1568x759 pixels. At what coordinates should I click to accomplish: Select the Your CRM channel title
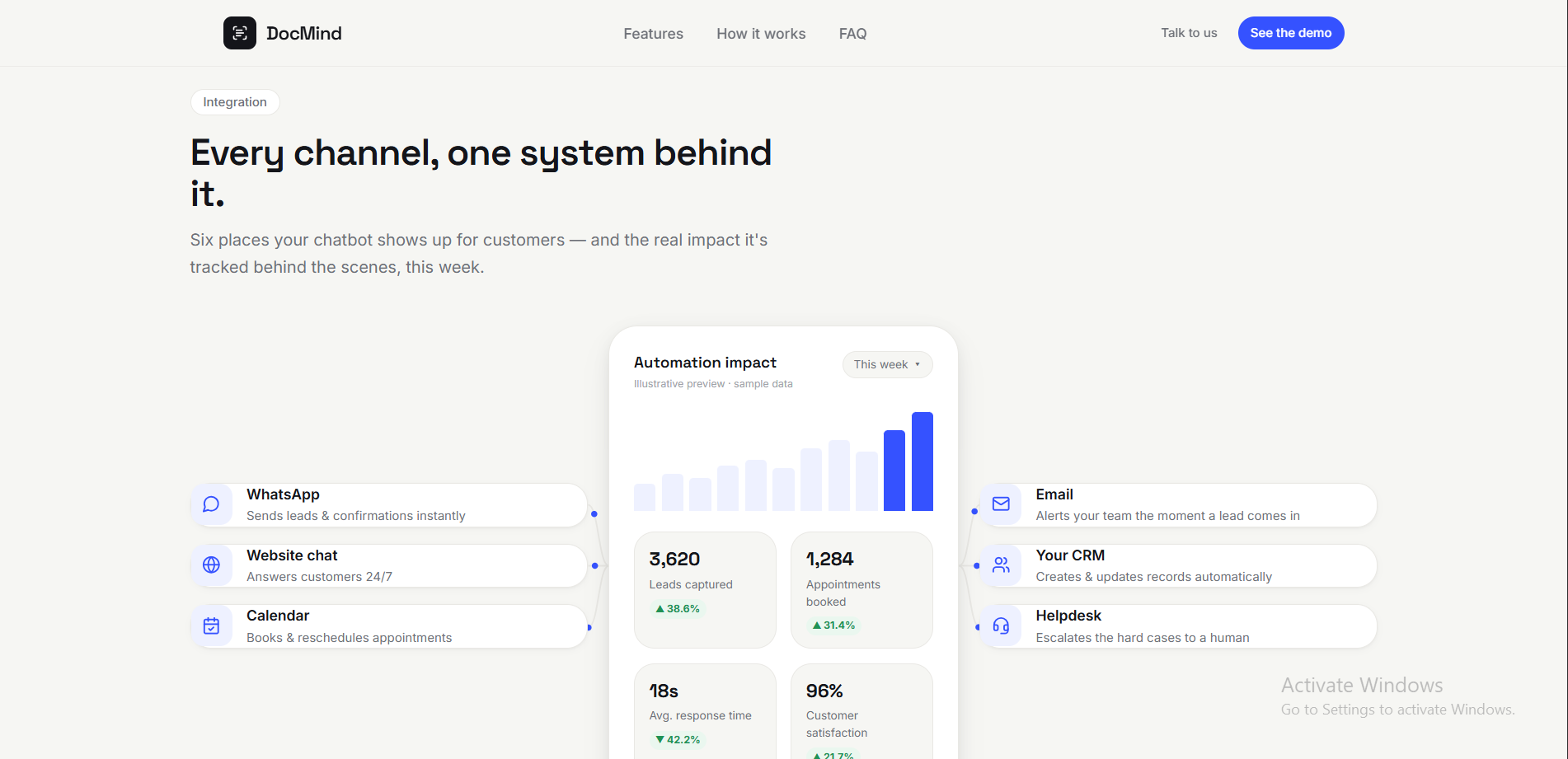click(1070, 555)
